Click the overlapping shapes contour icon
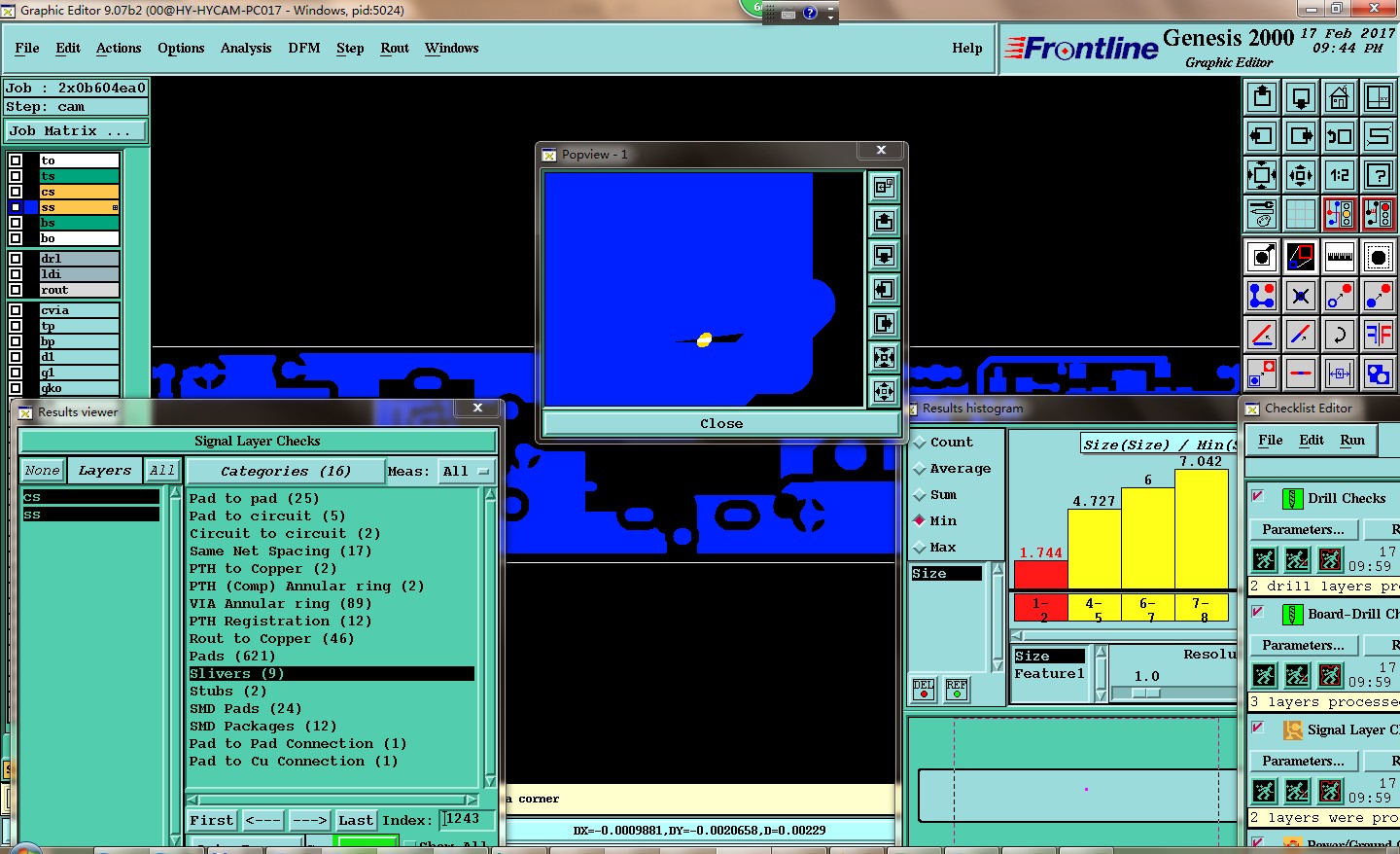The width and height of the screenshot is (1400, 854). 1379,374
